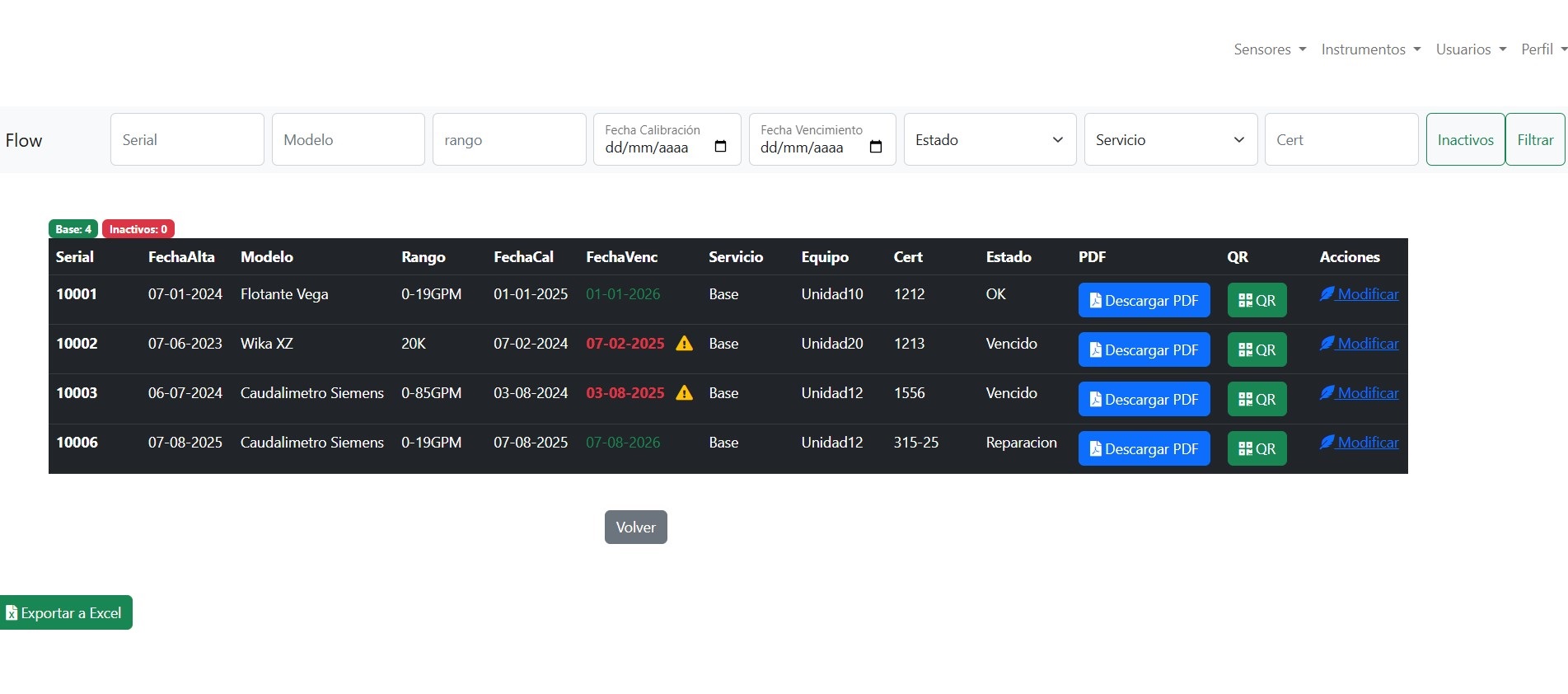The image size is (1568, 694).
Task: Select serial number 10002 cell
Action: coord(77,344)
